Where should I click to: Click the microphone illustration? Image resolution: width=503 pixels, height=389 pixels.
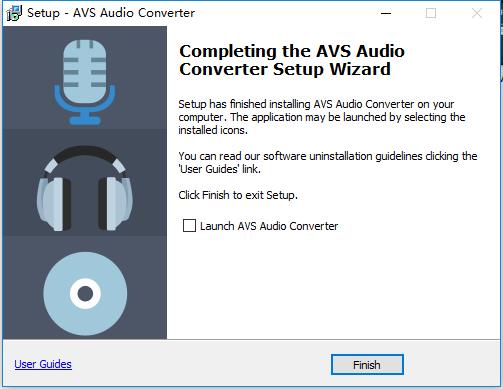tap(85, 82)
